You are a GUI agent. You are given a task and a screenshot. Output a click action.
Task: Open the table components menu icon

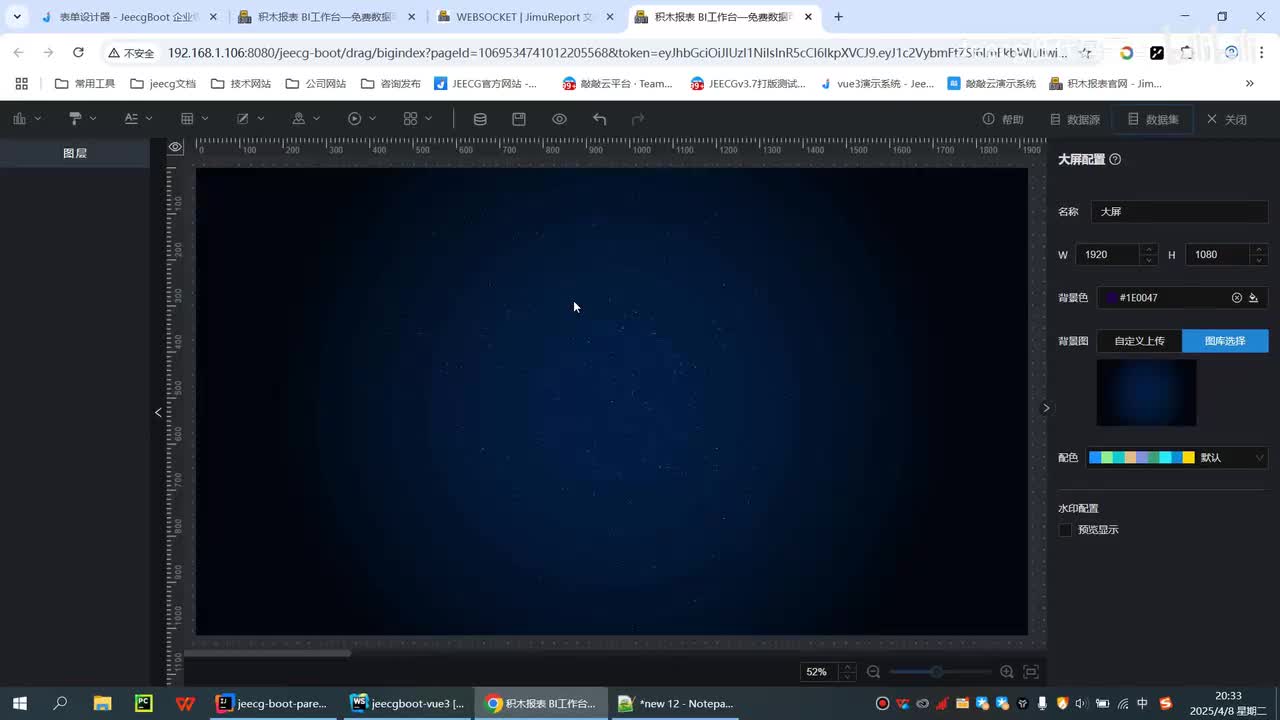[187, 119]
